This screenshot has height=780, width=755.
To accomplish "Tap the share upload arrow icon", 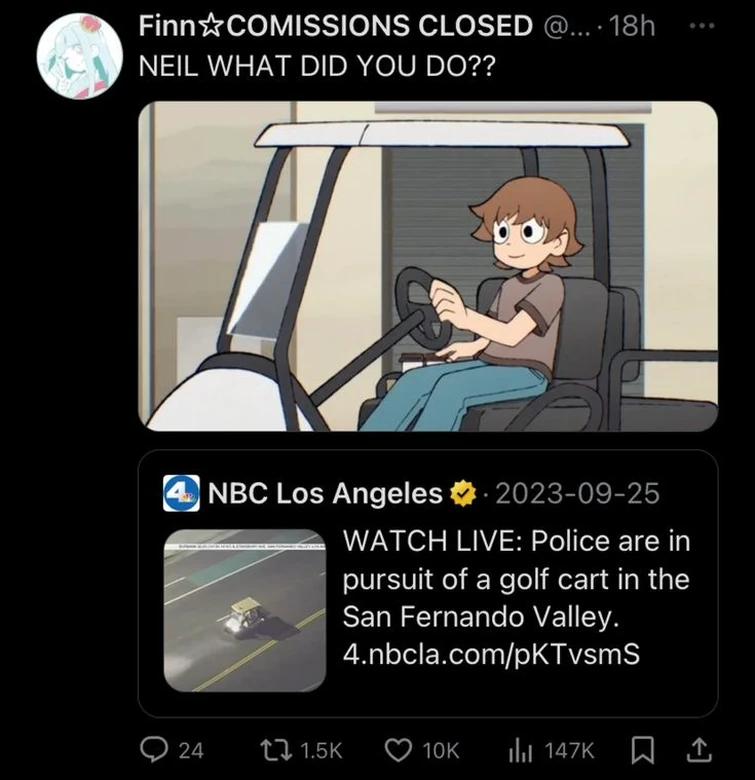I will [701, 750].
